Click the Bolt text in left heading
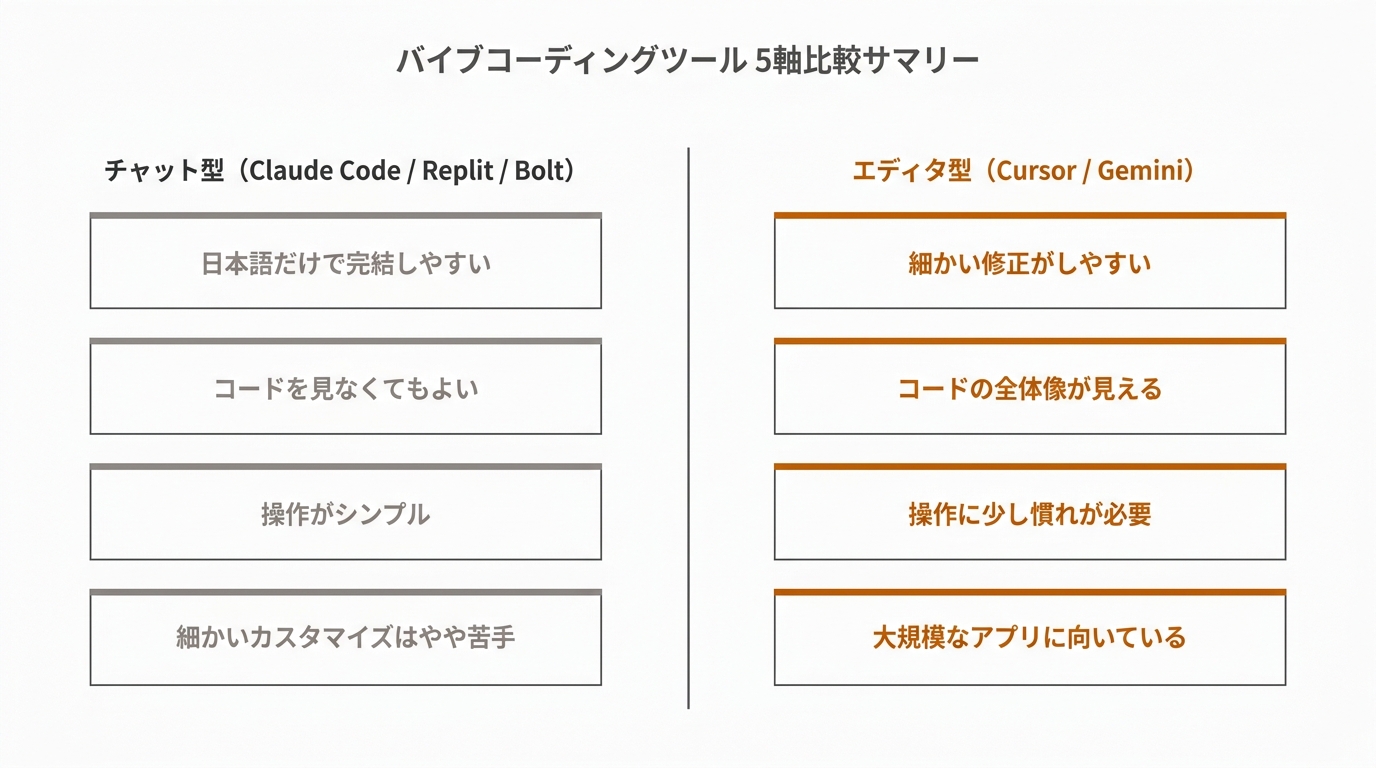The height and width of the screenshot is (768, 1376). pyautogui.click(x=538, y=171)
